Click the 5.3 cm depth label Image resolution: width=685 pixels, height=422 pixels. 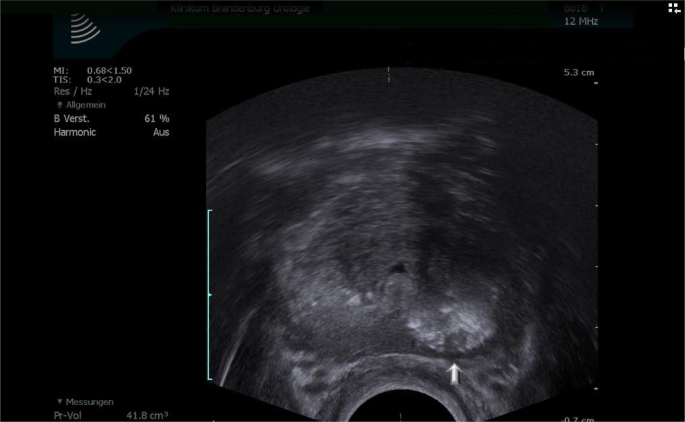(x=579, y=73)
